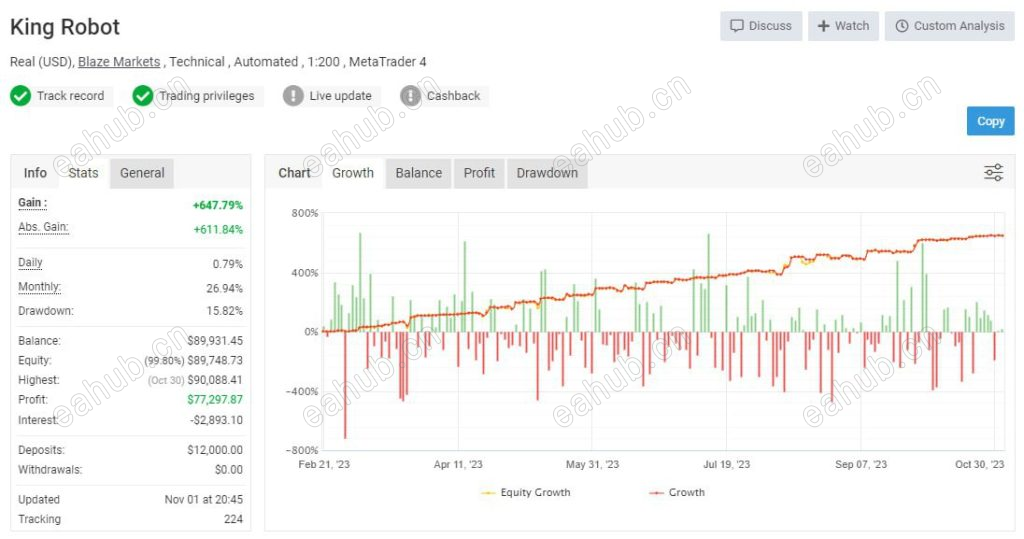Toggle Equity Growth legend series
This screenshot has height=539, width=1024.
526,493
